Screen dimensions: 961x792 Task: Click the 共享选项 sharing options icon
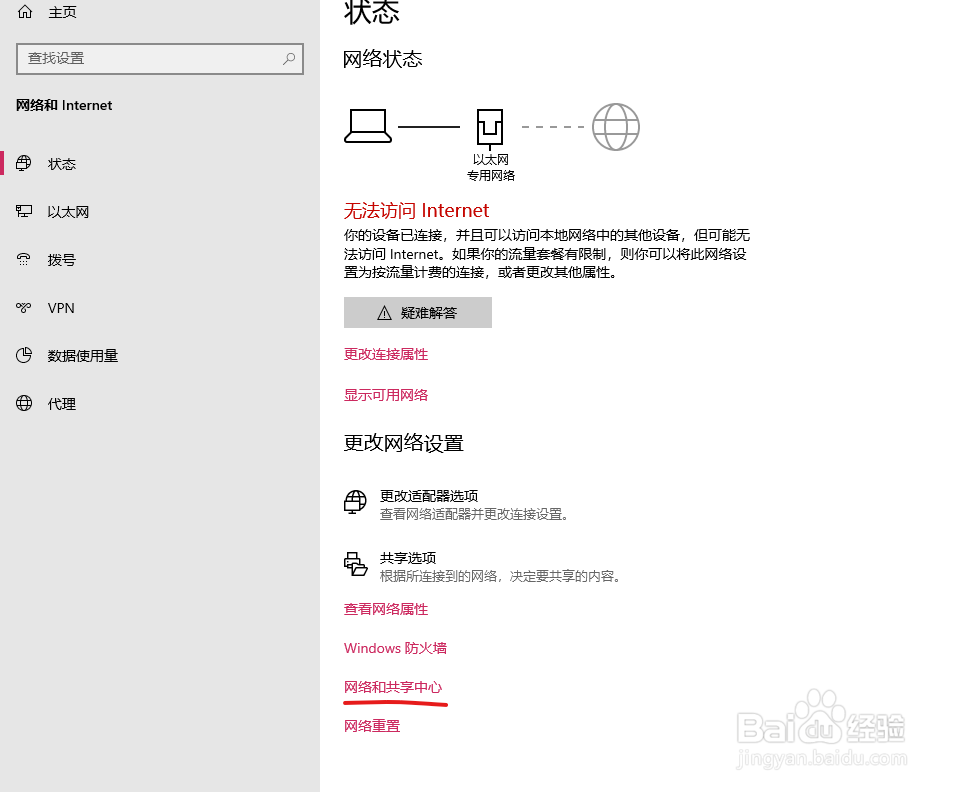tap(355, 564)
